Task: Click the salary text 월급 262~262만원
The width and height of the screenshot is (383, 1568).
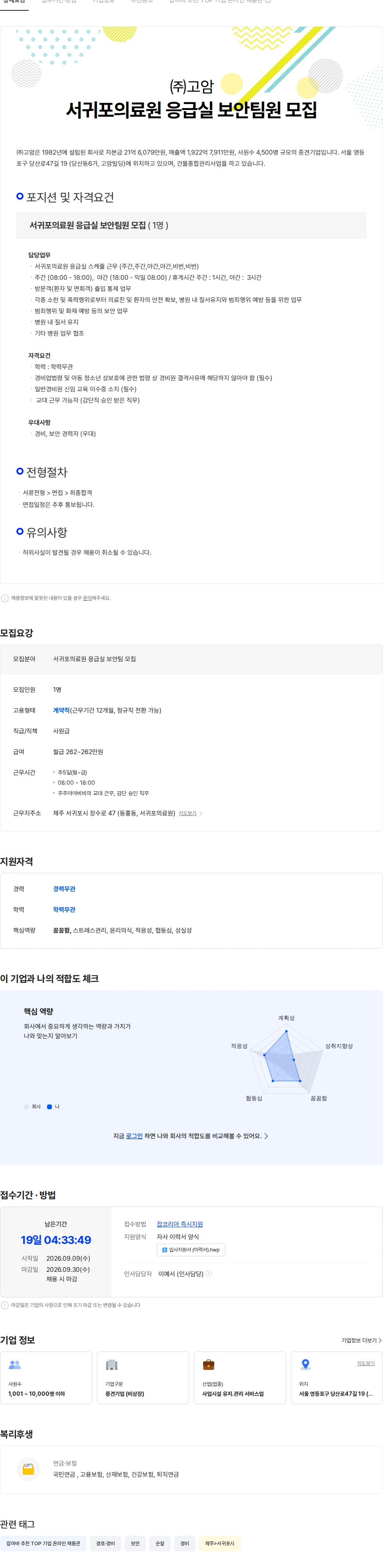Action: 78,752
